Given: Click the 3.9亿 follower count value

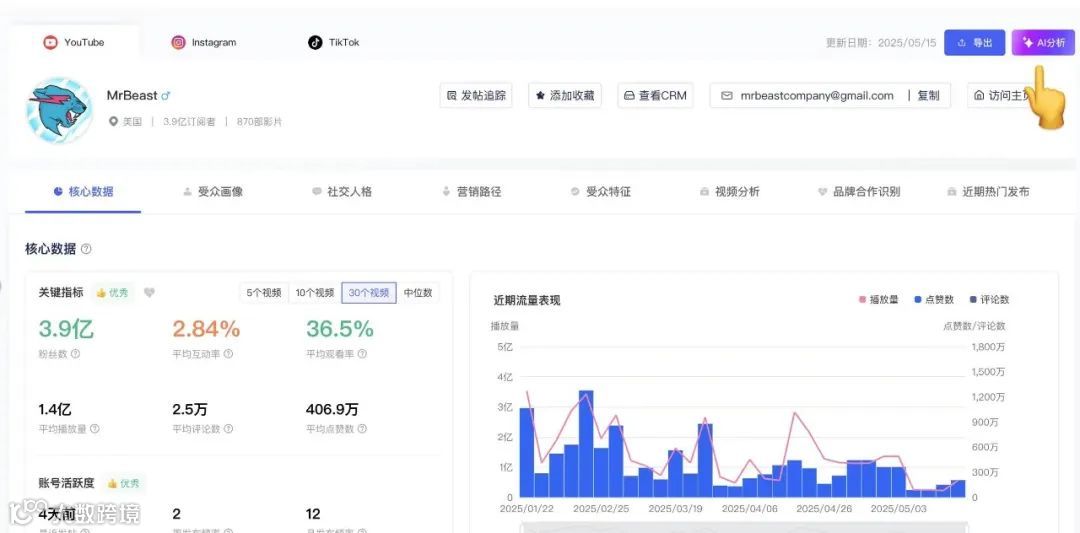Looking at the screenshot, I should point(66,329).
